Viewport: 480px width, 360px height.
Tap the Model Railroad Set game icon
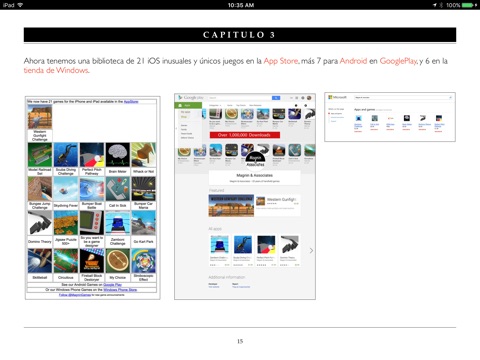click(x=40, y=155)
